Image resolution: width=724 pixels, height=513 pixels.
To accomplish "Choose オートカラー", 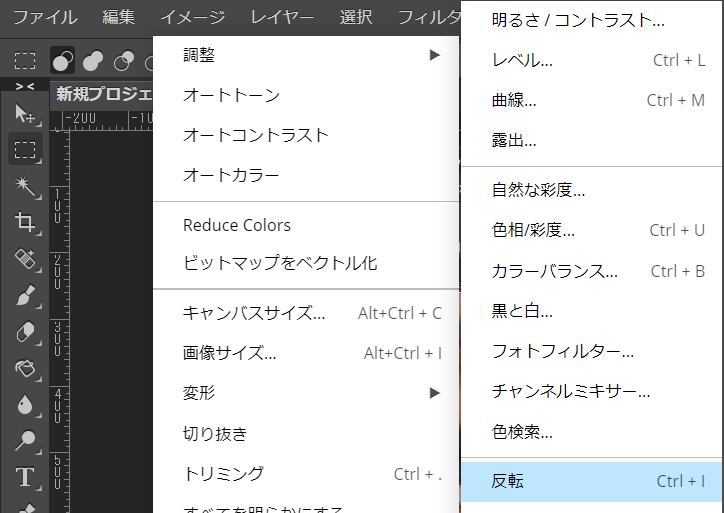I will [307, 175].
